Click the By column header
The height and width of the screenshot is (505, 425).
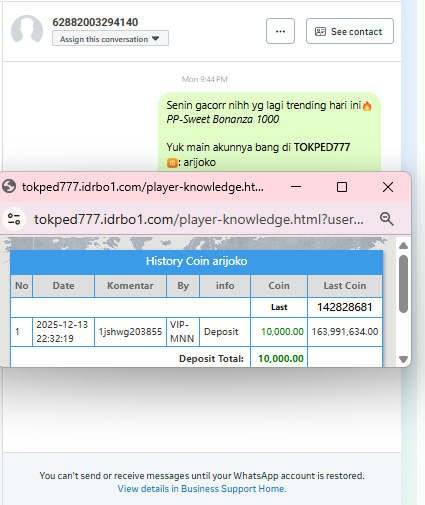click(183, 286)
